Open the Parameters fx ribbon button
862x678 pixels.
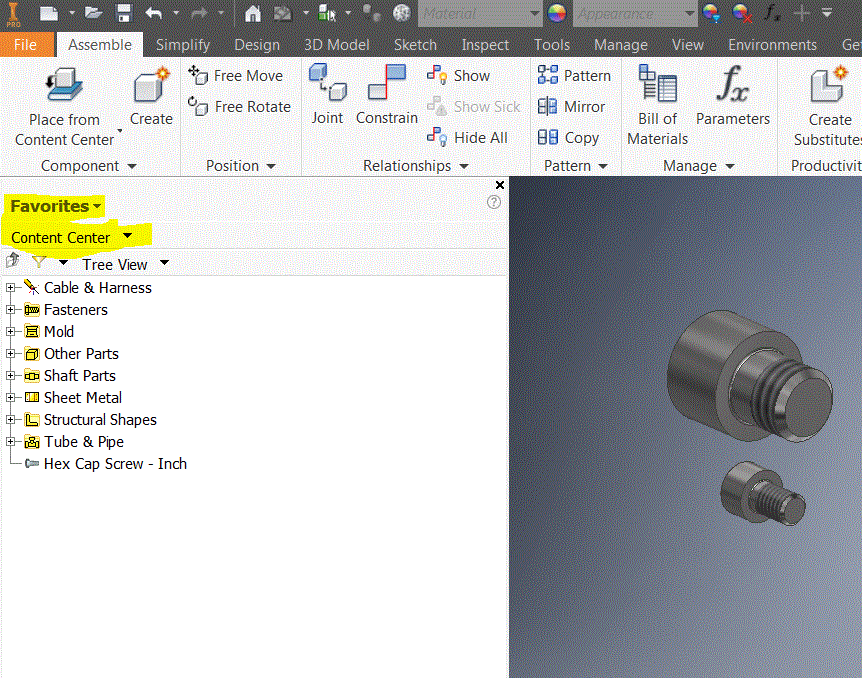click(x=733, y=96)
